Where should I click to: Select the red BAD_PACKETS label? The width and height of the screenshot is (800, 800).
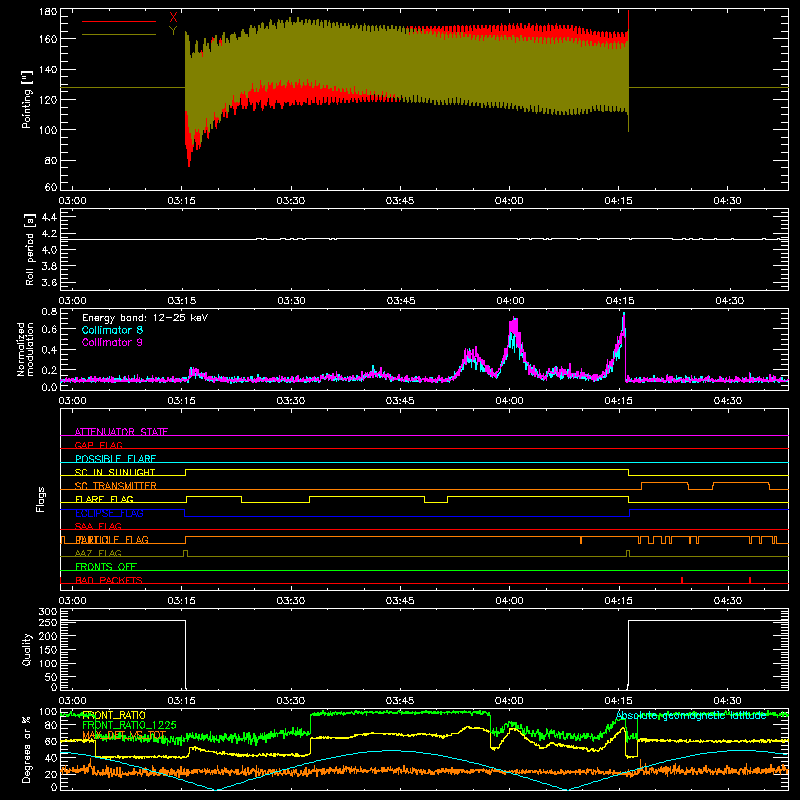click(109, 580)
